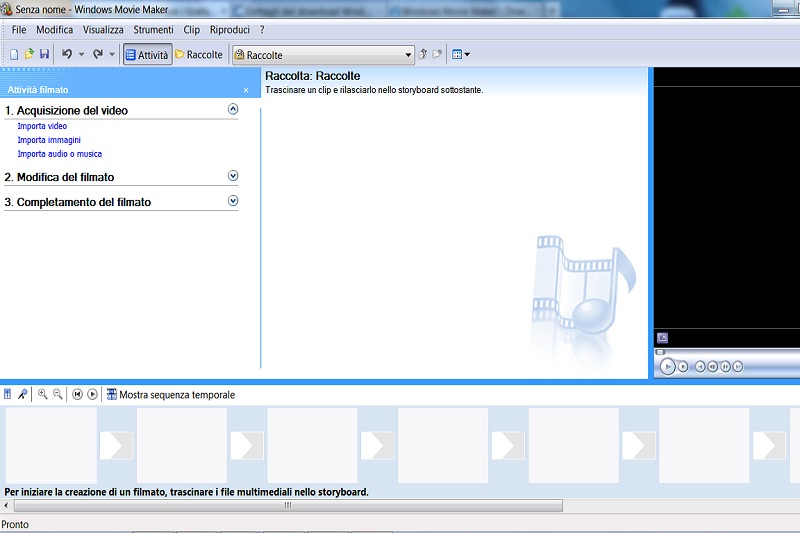The width and height of the screenshot is (800, 533).
Task: Open the File menu
Action: pyautogui.click(x=19, y=30)
